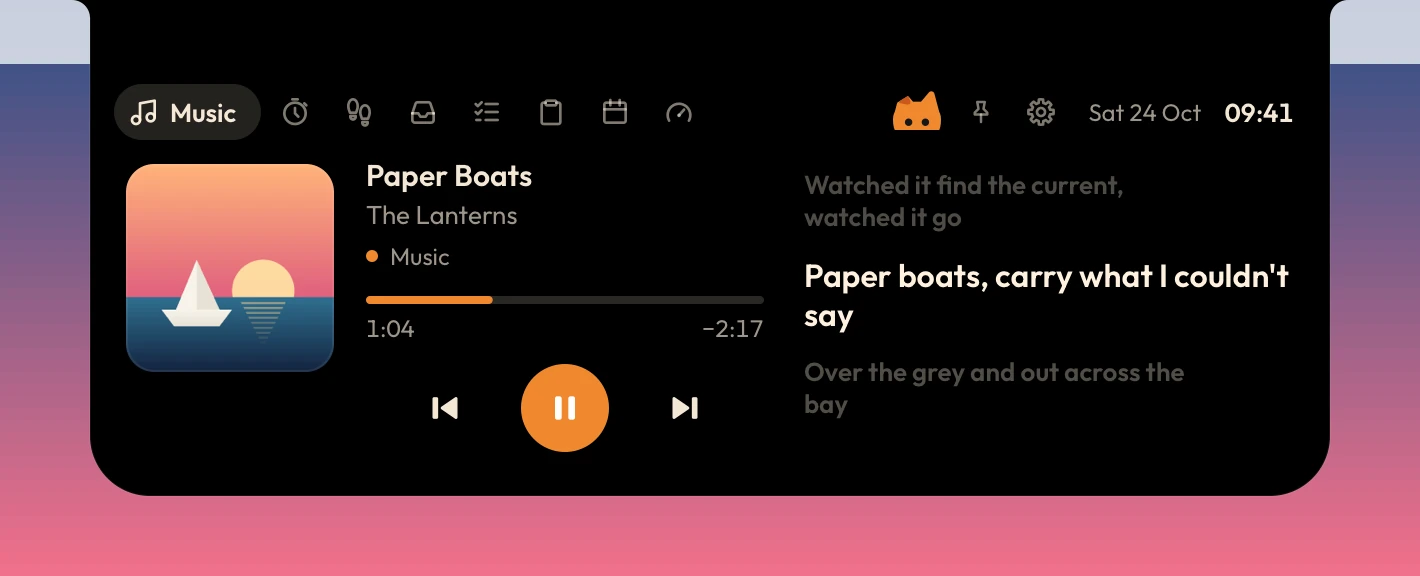Click the Paper Boats album artwork
This screenshot has width=1420, height=576.
[x=230, y=268]
